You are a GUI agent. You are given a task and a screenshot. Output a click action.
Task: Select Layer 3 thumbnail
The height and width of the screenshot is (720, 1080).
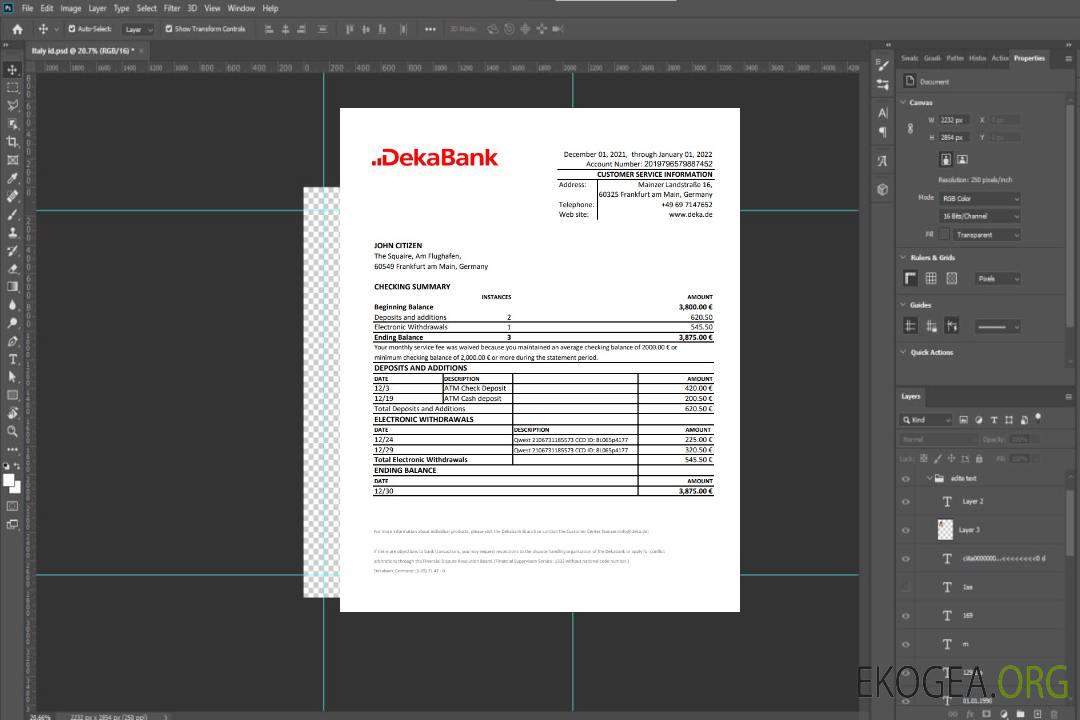(x=946, y=530)
